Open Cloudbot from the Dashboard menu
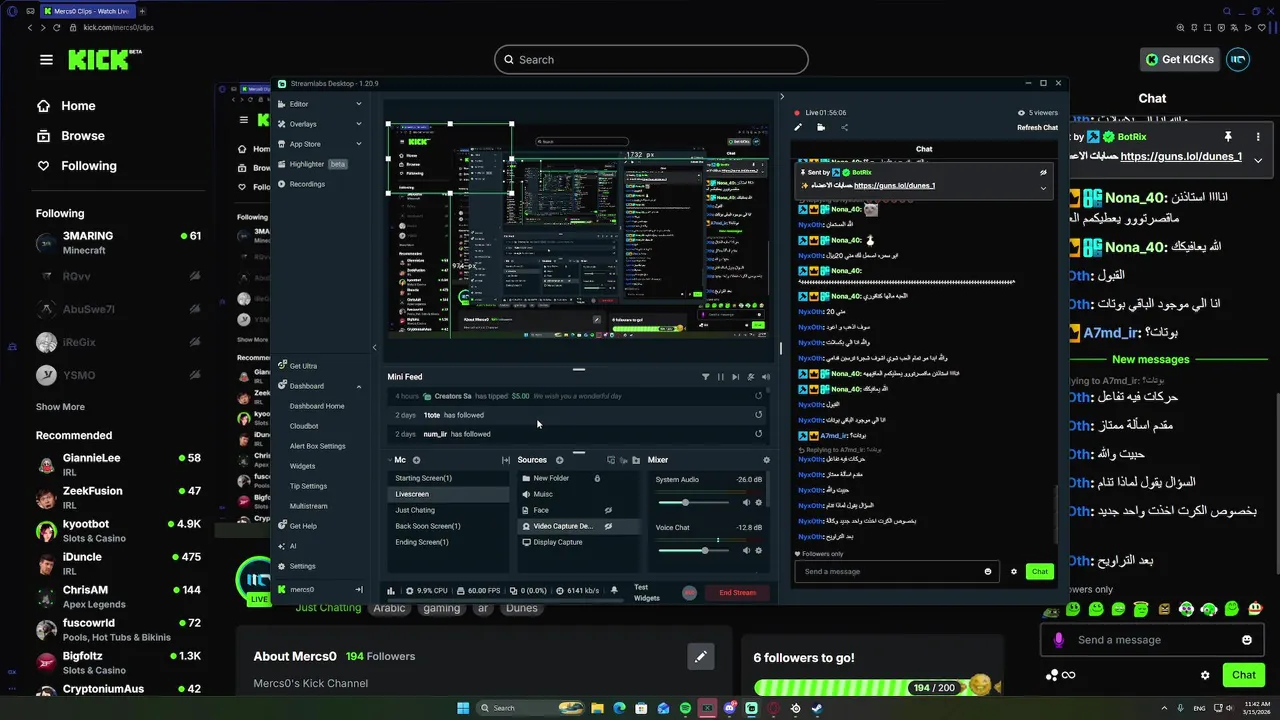The width and height of the screenshot is (1280, 720). tap(304, 426)
